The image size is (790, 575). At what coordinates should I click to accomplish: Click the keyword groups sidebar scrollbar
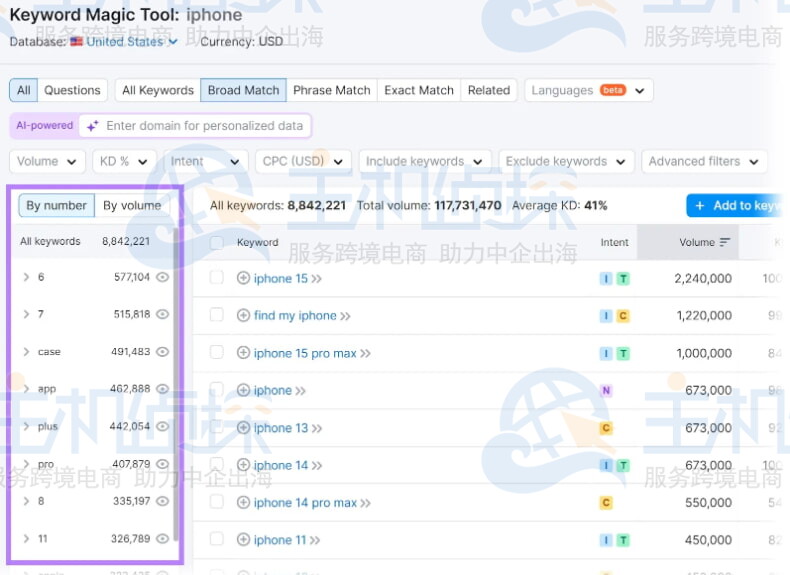pyautogui.click(x=176, y=380)
